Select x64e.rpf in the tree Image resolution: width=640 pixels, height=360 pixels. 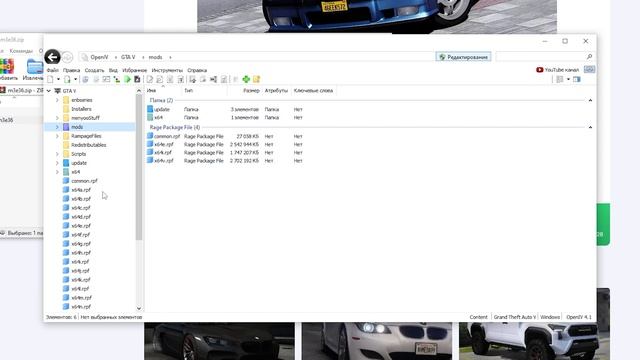81,226
